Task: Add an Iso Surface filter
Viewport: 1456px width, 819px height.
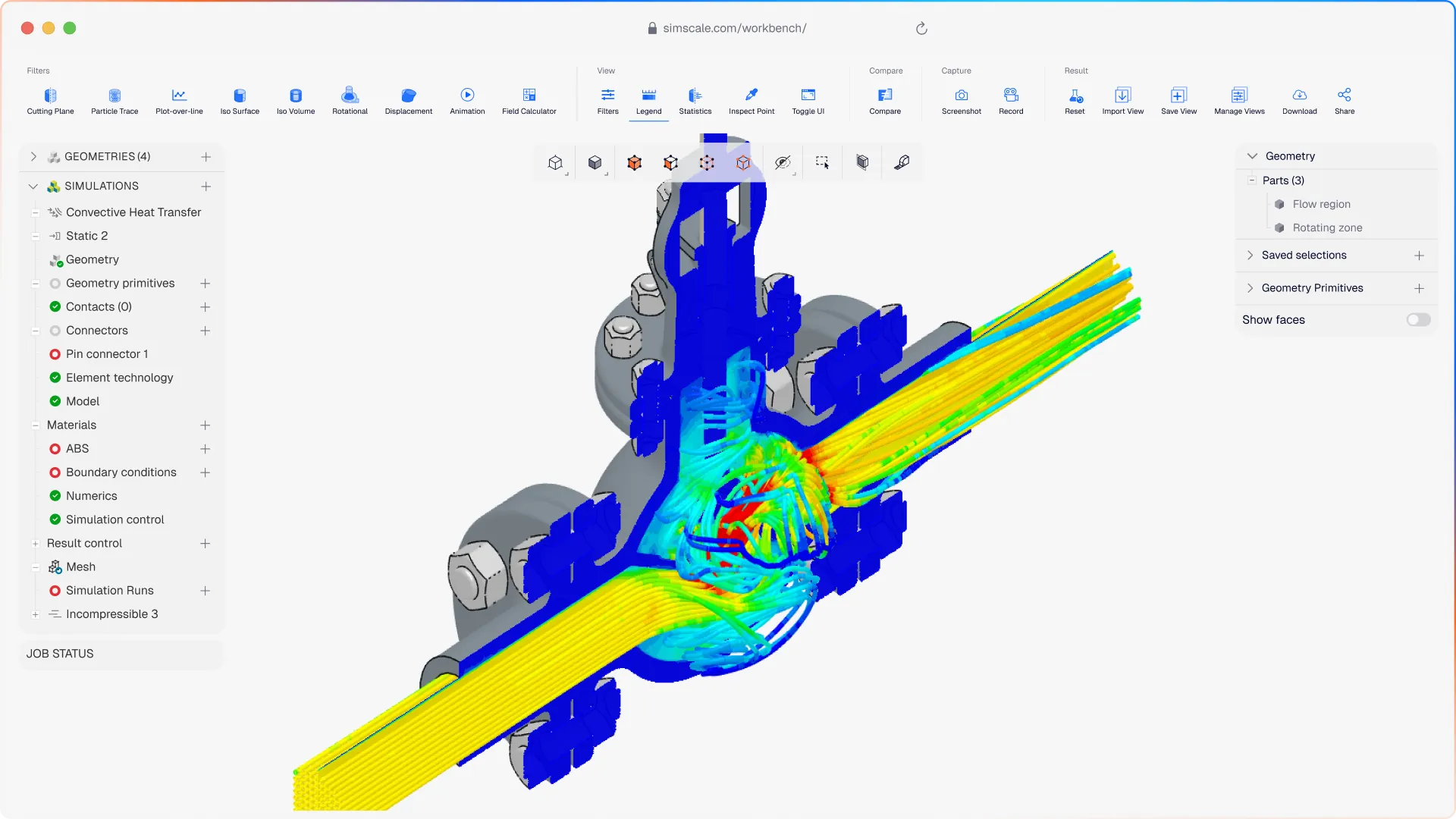Action: [x=240, y=100]
